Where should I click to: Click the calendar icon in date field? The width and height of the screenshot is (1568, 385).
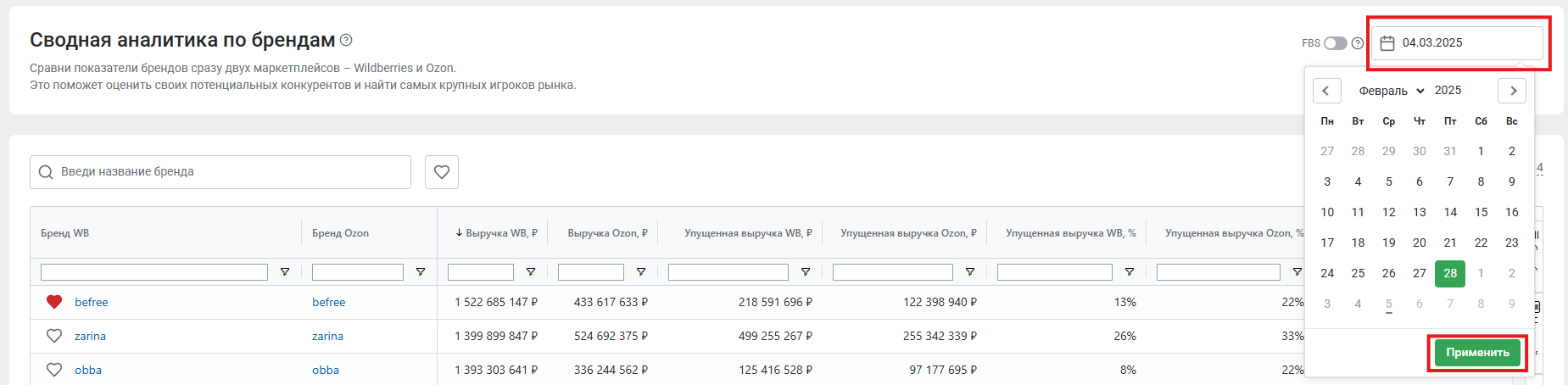pyautogui.click(x=1387, y=43)
